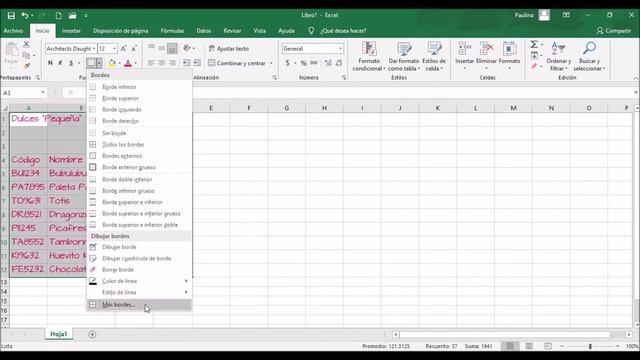Image resolution: width=640 pixels, height=360 pixels.
Task: Select the Hoja1 sheet tab
Action: pyautogui.click(x=58, y=334)
